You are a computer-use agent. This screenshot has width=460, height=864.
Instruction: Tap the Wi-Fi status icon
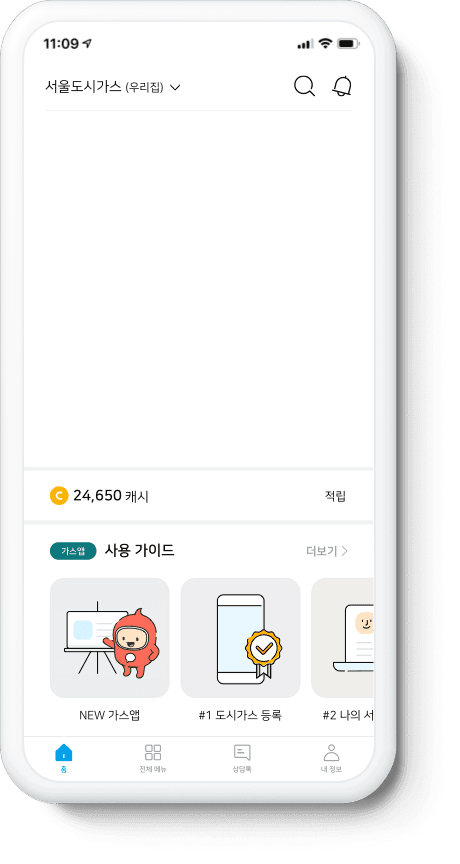tap(326, 44)
